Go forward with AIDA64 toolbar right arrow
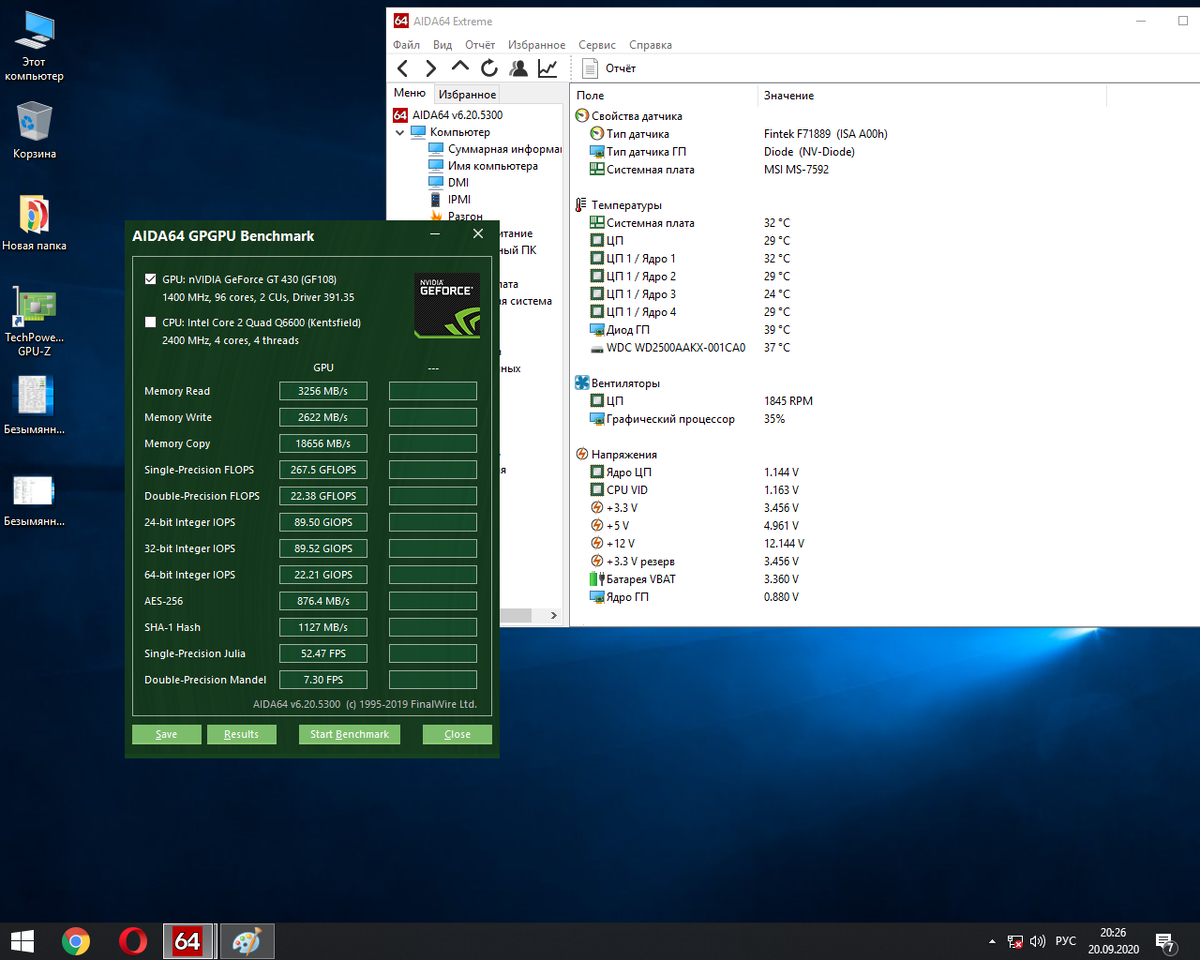1200x960 pixels. tap(431, 68)
